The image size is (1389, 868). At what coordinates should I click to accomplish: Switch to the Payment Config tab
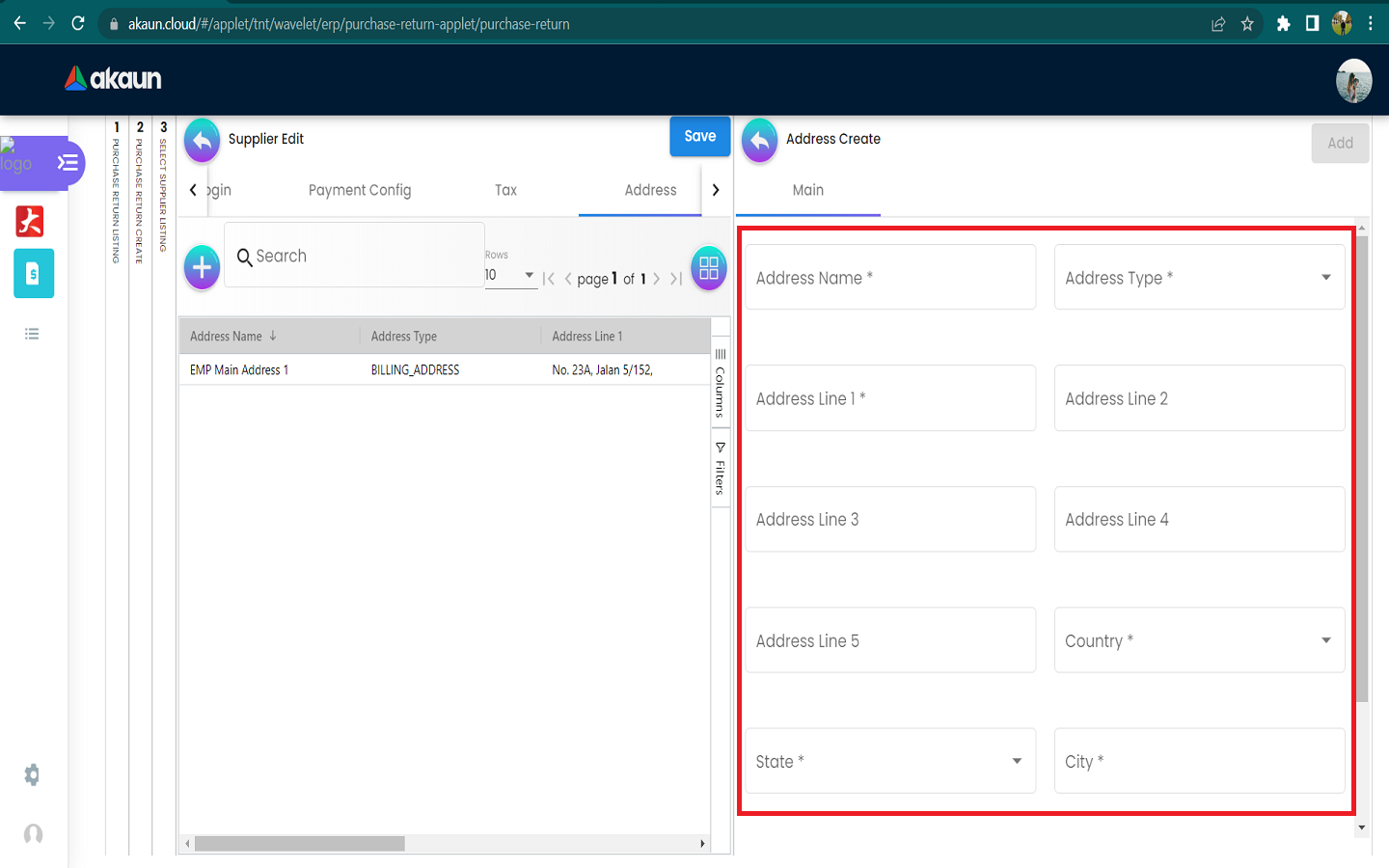(x=360, y=190)
